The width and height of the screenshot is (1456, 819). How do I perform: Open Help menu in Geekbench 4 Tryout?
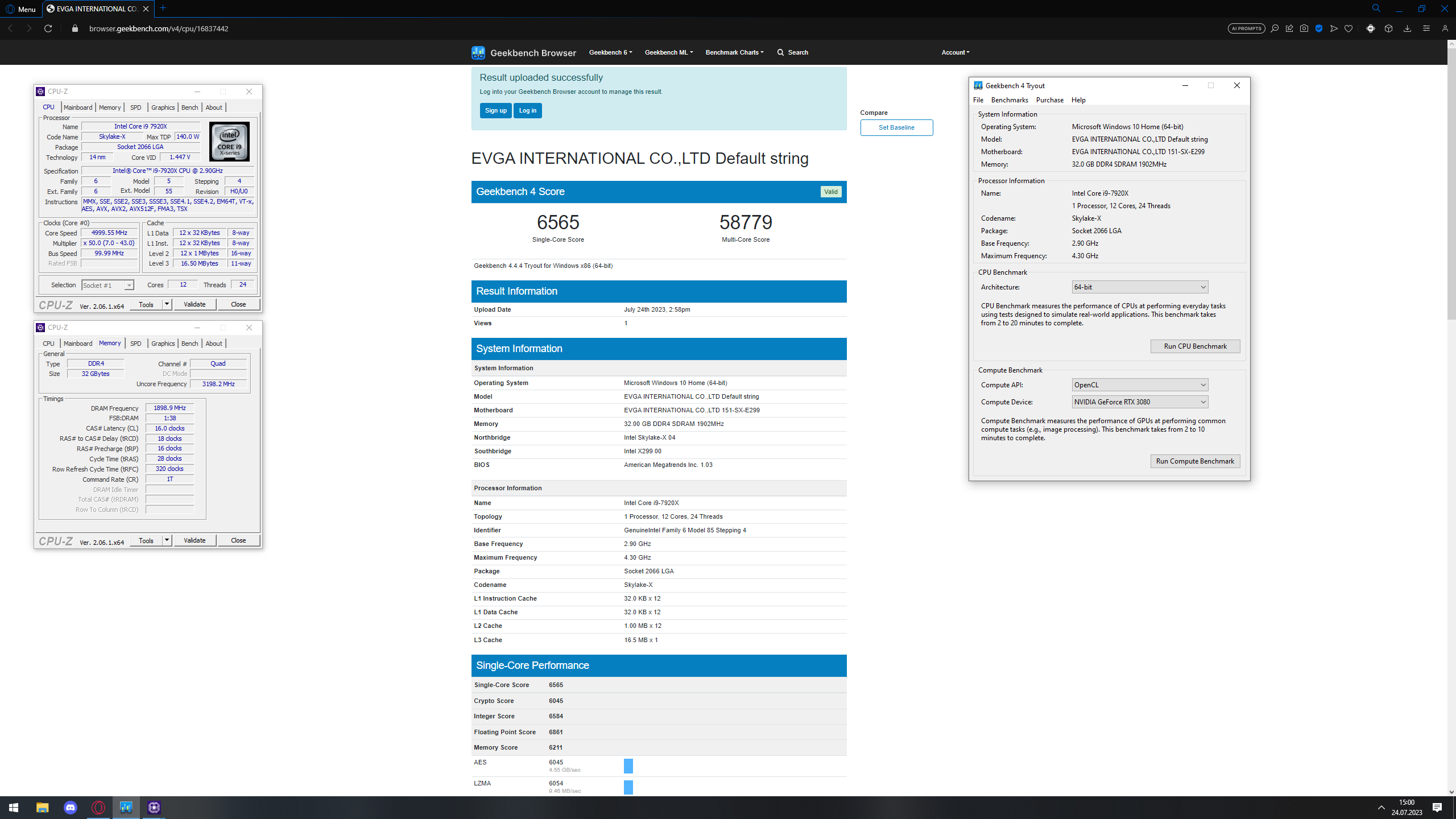coord(1078,100)
